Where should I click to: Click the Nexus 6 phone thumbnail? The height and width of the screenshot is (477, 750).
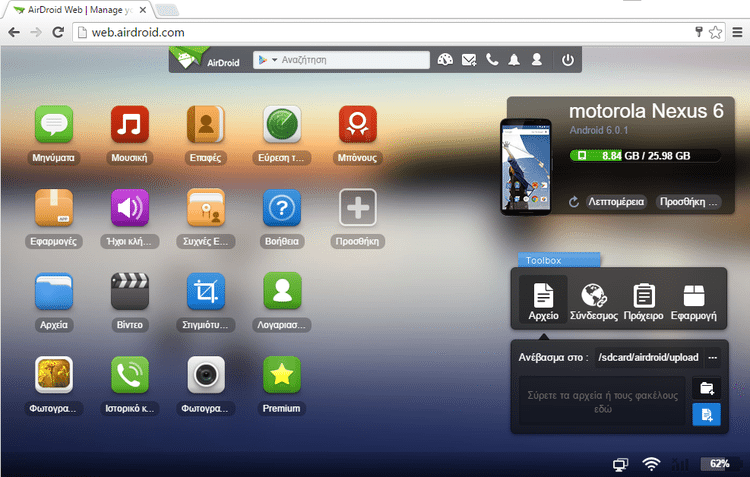tap(526, 166)
